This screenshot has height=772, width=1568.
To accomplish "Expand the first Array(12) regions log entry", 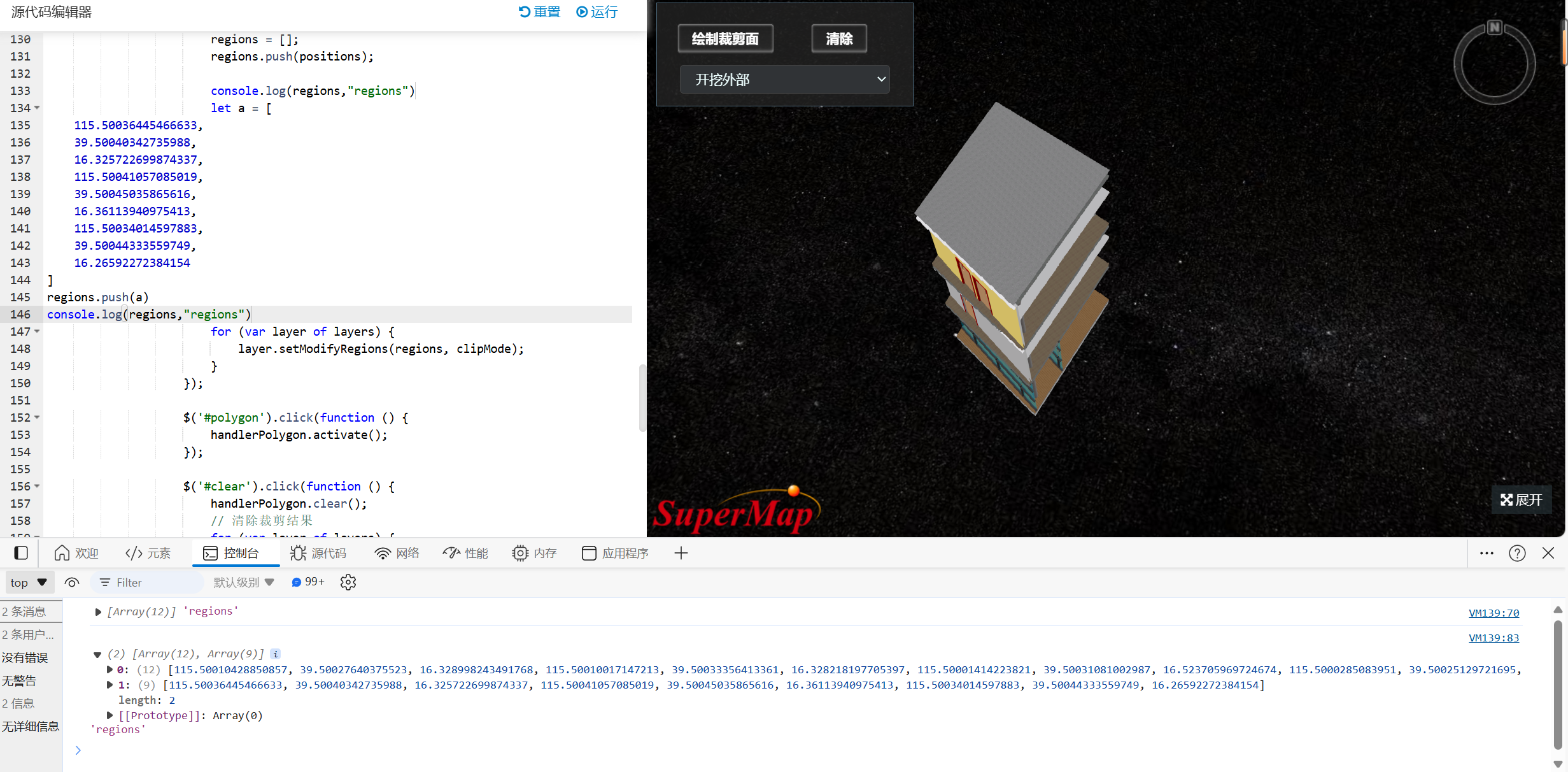I will (x=98, y=612).
